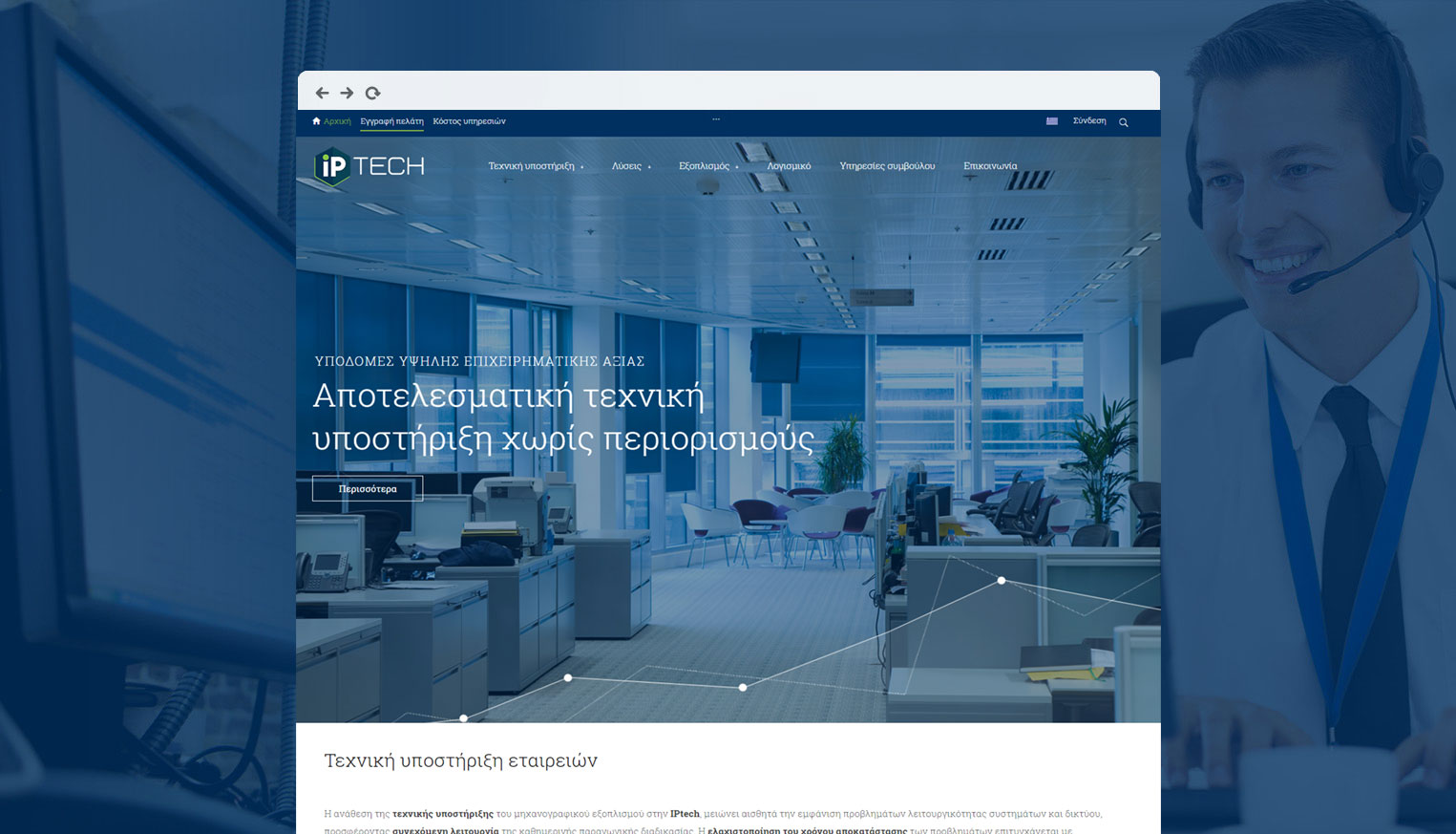Click the Αρχική home link text

[x=337, y=121]
